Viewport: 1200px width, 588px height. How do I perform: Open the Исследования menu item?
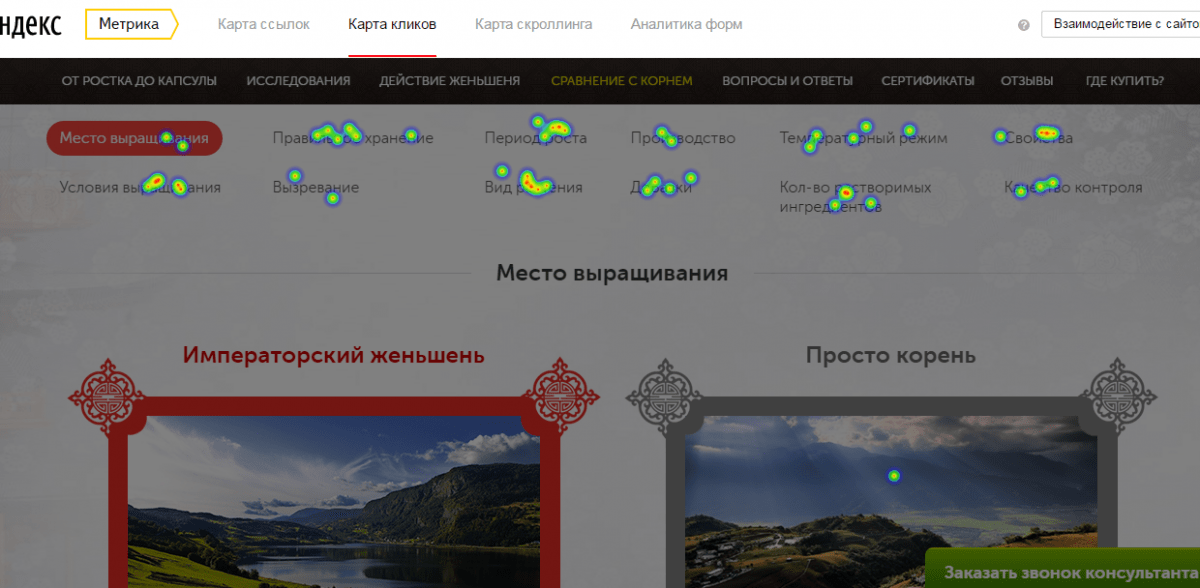298,81
